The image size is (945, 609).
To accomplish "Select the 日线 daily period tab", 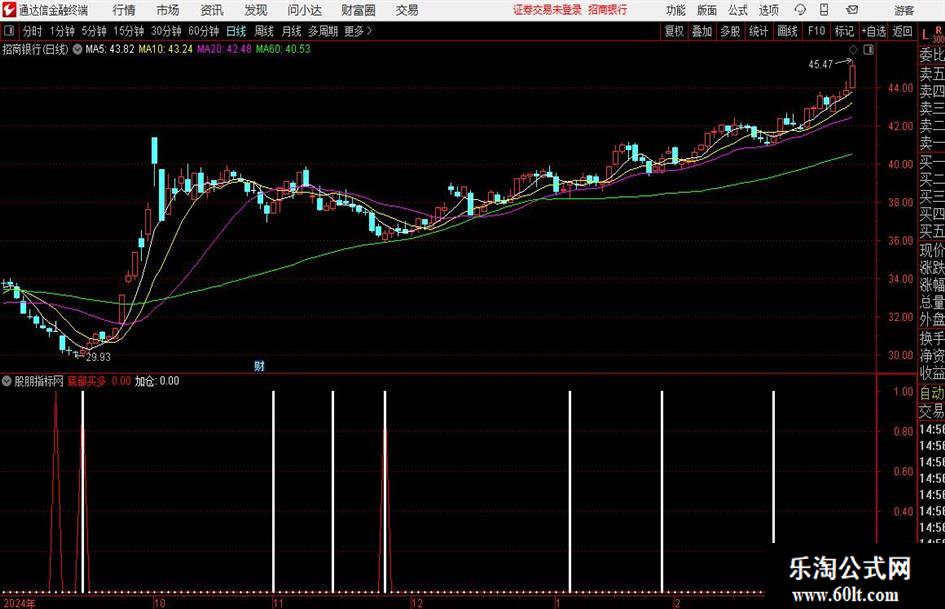I will (236, 31).
